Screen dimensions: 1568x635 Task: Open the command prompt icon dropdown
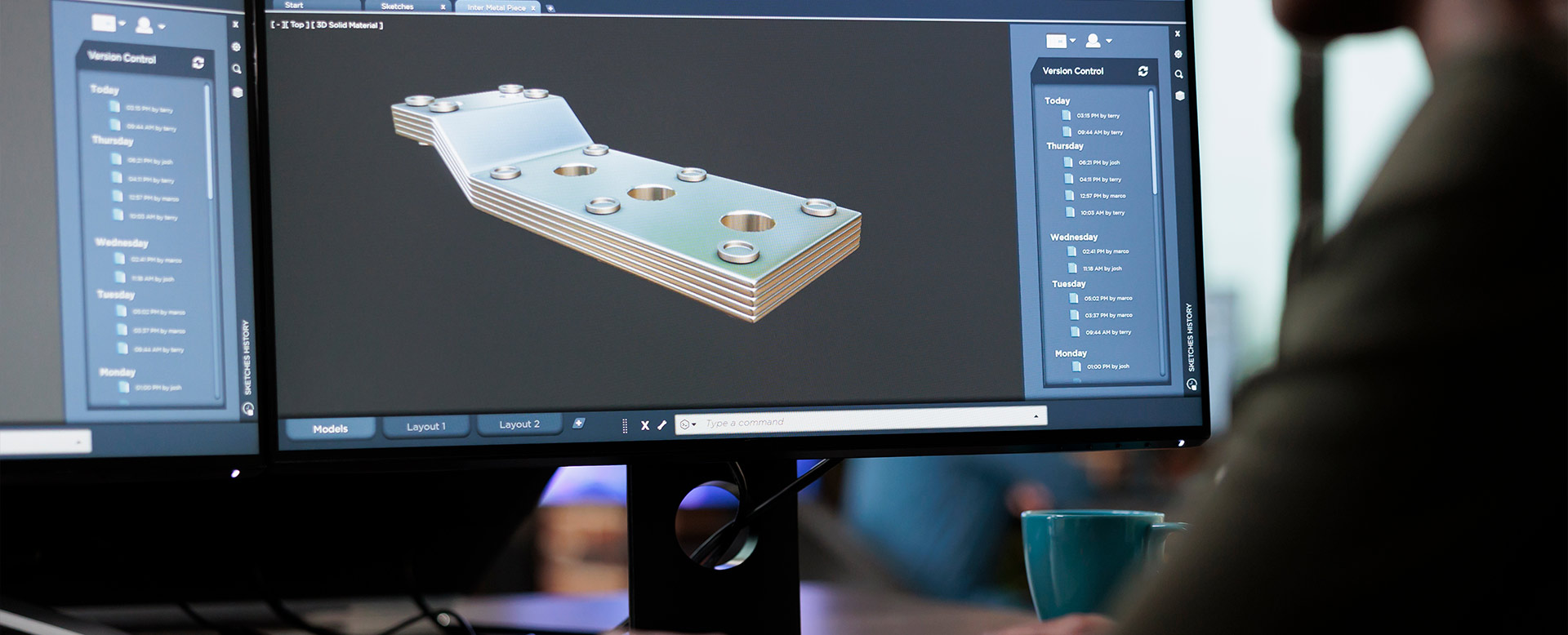pos(688,424)
